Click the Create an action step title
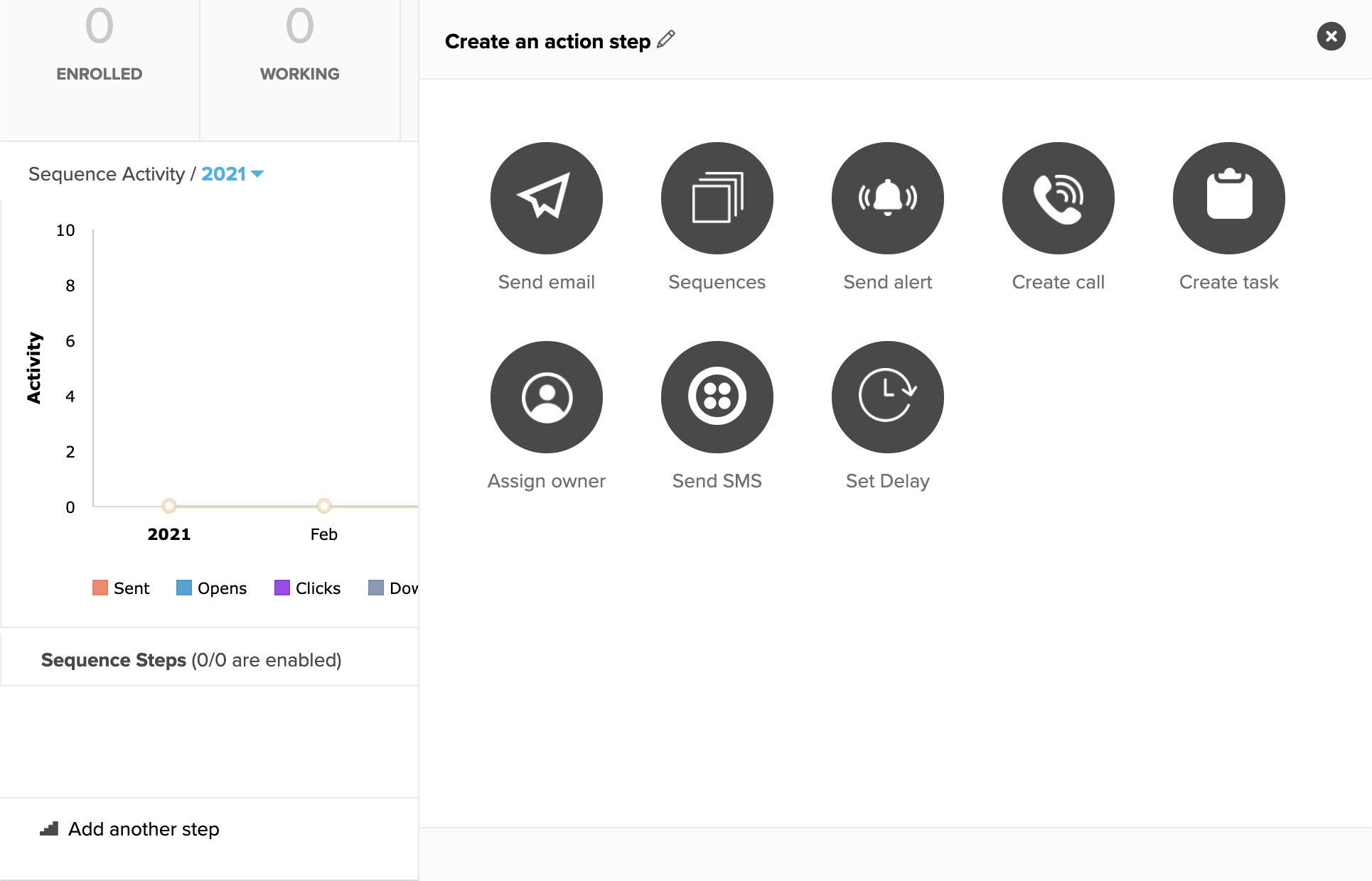The image size is (1372, 881). click(x=547, y=41)
